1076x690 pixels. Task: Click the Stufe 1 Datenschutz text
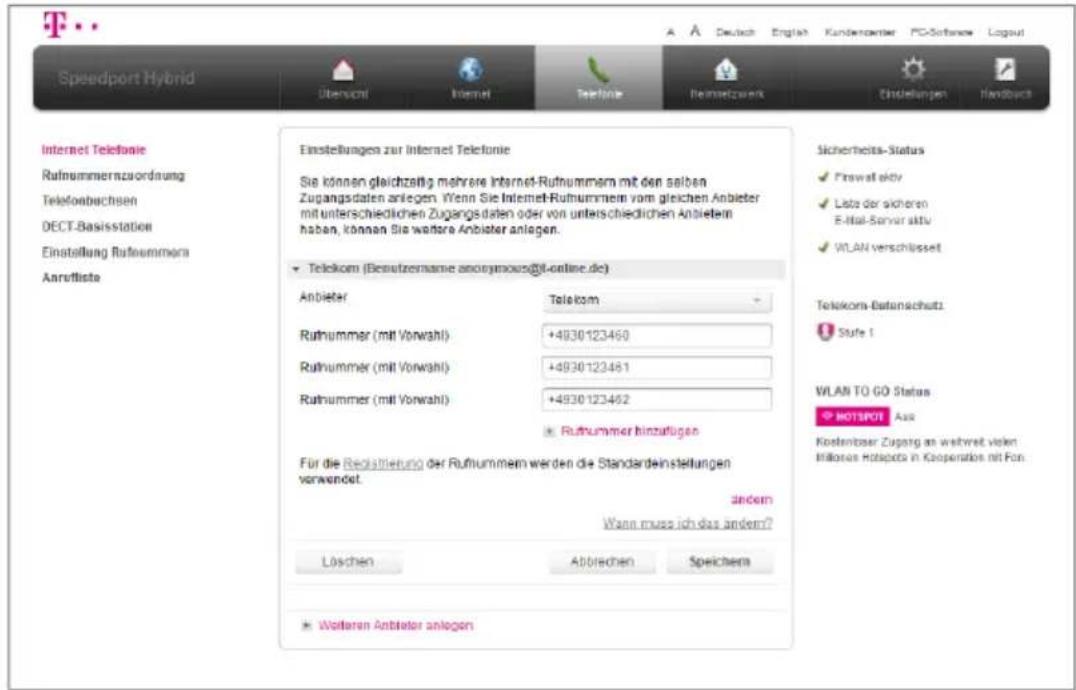[856, 333]
